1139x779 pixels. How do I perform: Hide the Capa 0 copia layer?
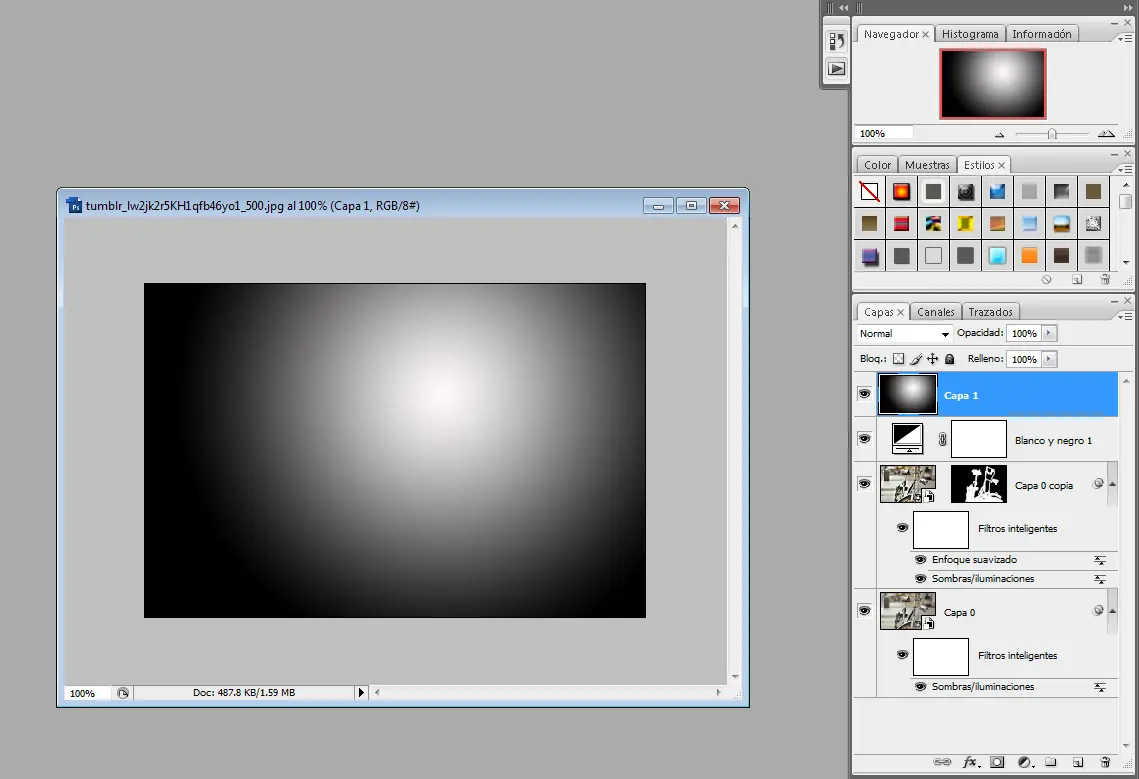tap(864, 484)
